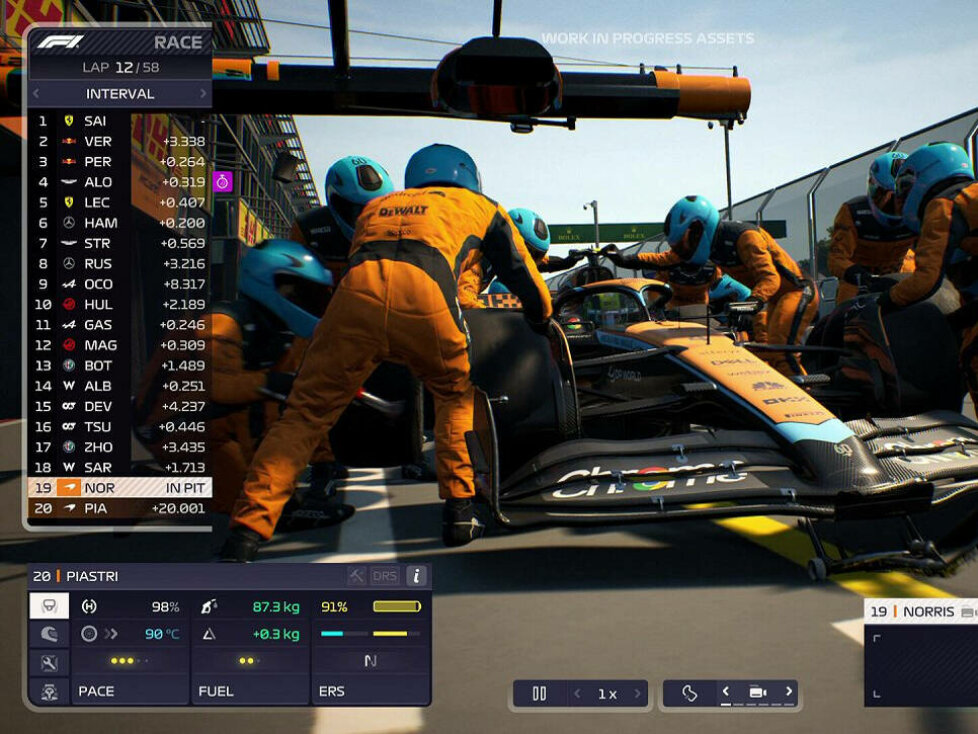This screenshot has width=978, height=734.
Task: Pause the race simulation
Action: (x=540, y=693)
